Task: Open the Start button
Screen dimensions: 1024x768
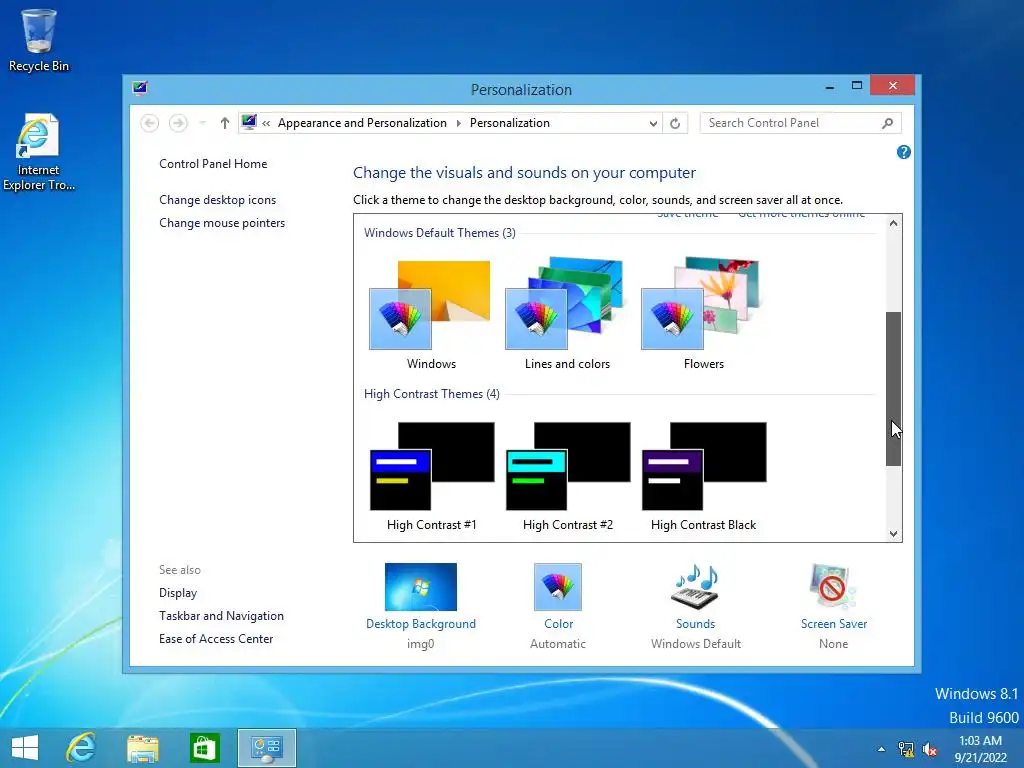Action: click(25, 748)
